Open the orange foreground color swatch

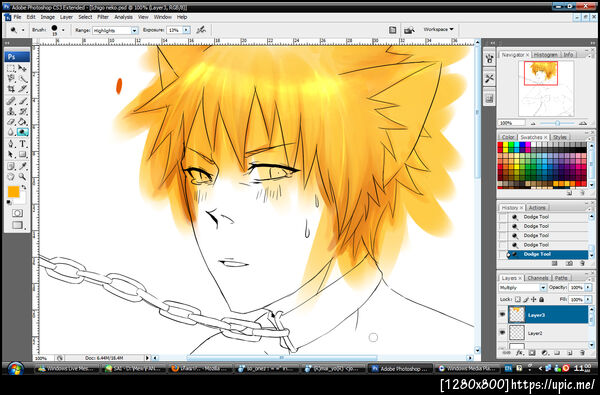coord(13,192)
